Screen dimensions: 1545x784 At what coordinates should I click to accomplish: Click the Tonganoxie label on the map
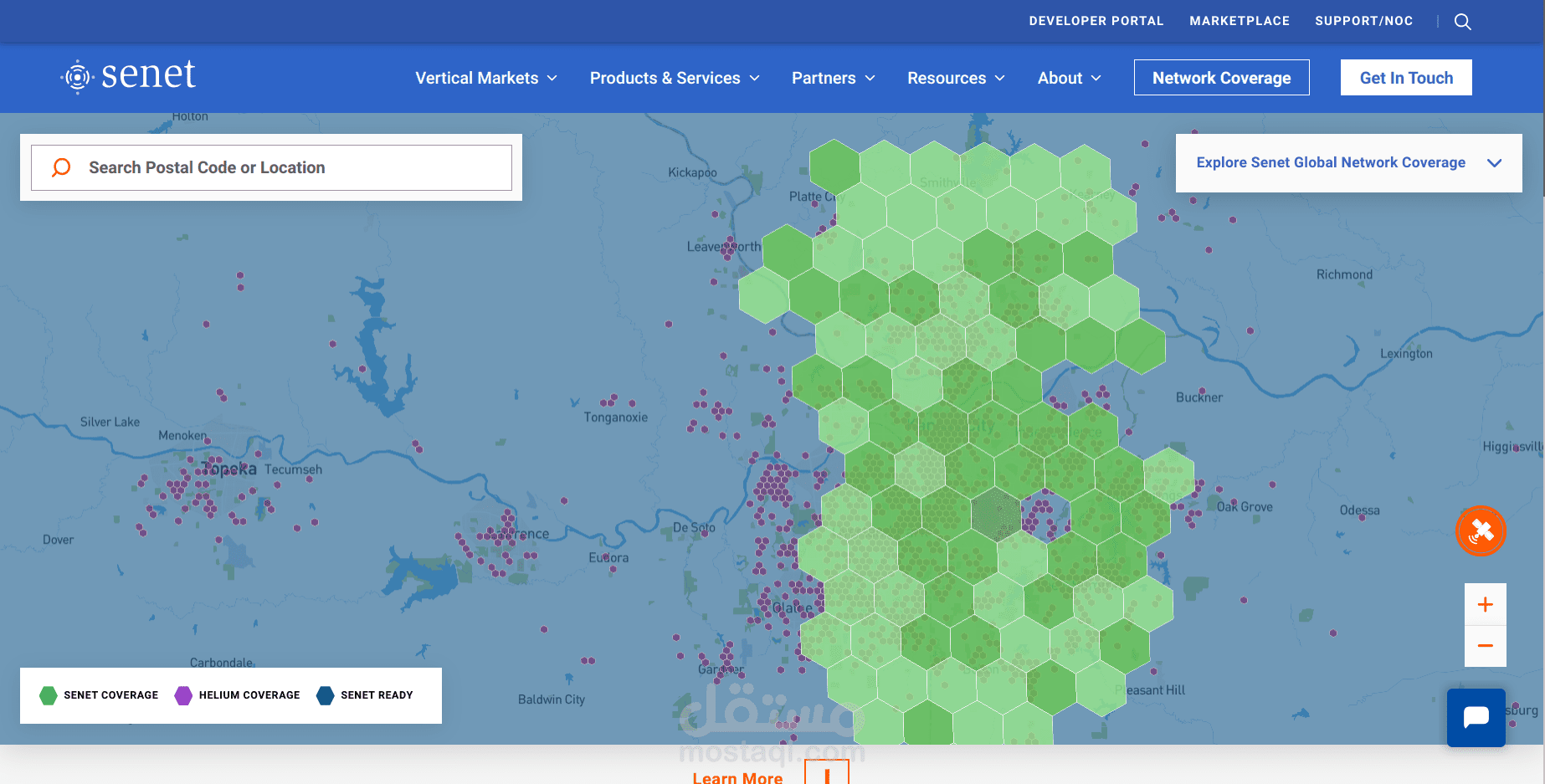[x=616, y=417]
